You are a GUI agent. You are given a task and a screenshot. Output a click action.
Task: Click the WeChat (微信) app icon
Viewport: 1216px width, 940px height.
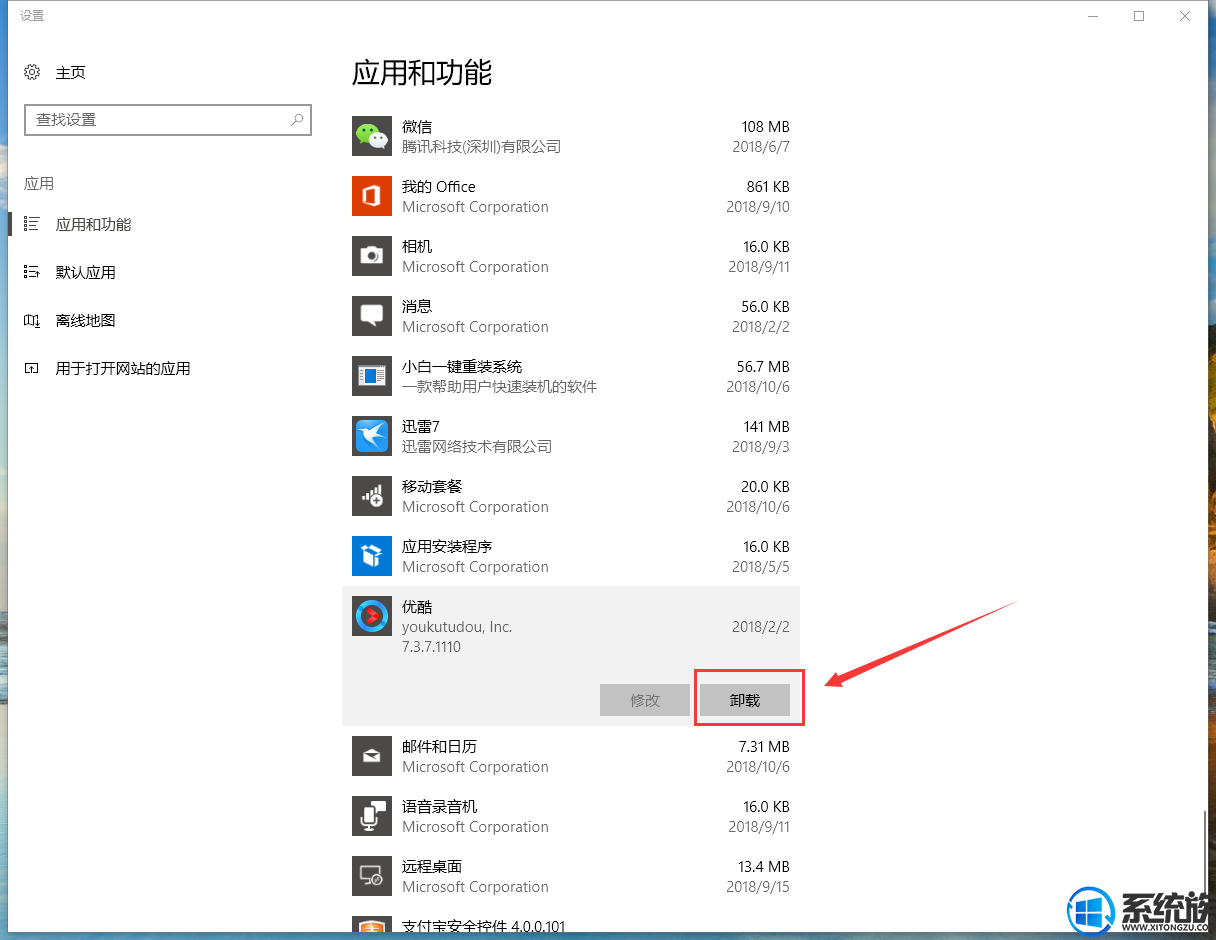click(372, 136)
